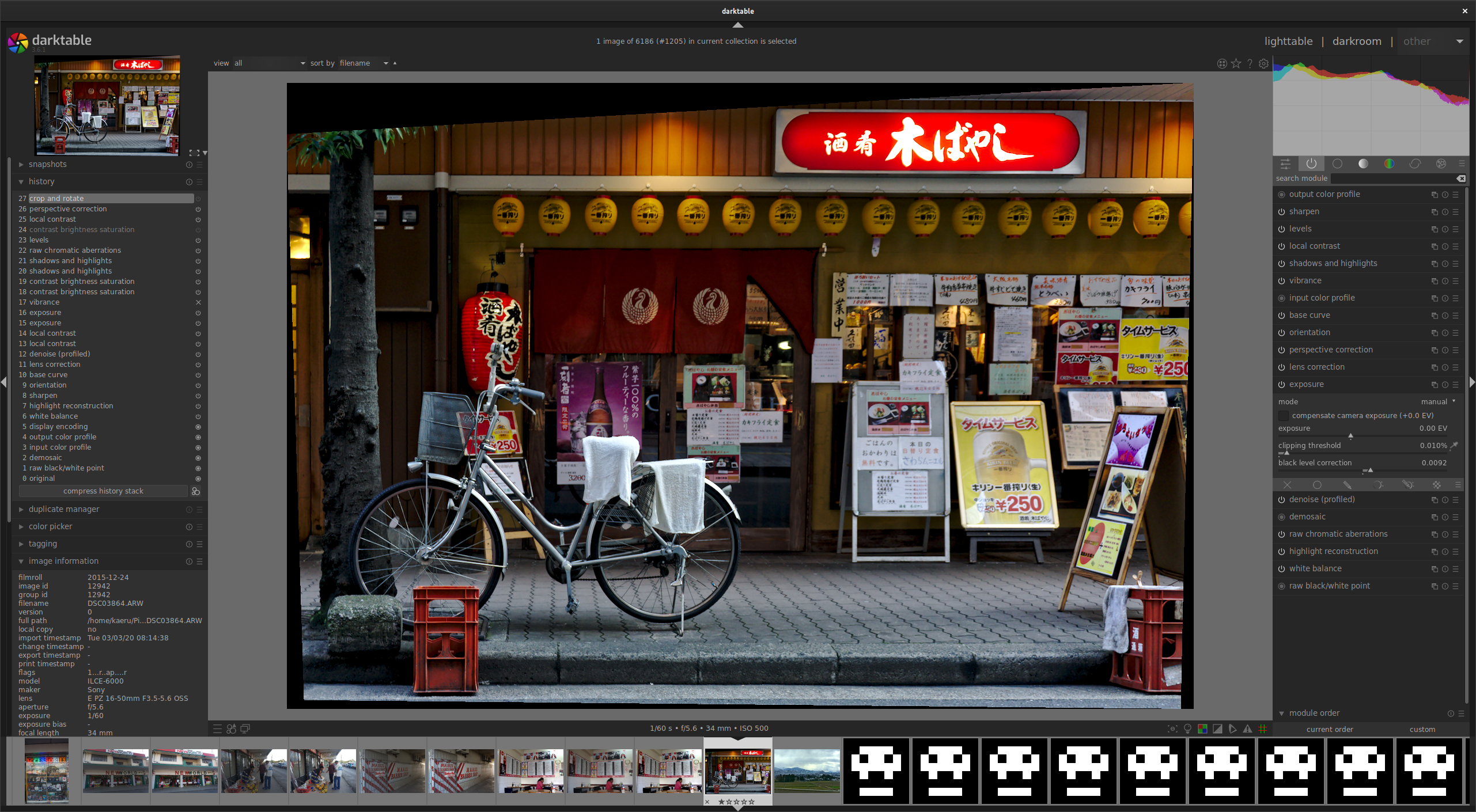
Task: Click the compress history stack button
Action: tap(103, 490)
